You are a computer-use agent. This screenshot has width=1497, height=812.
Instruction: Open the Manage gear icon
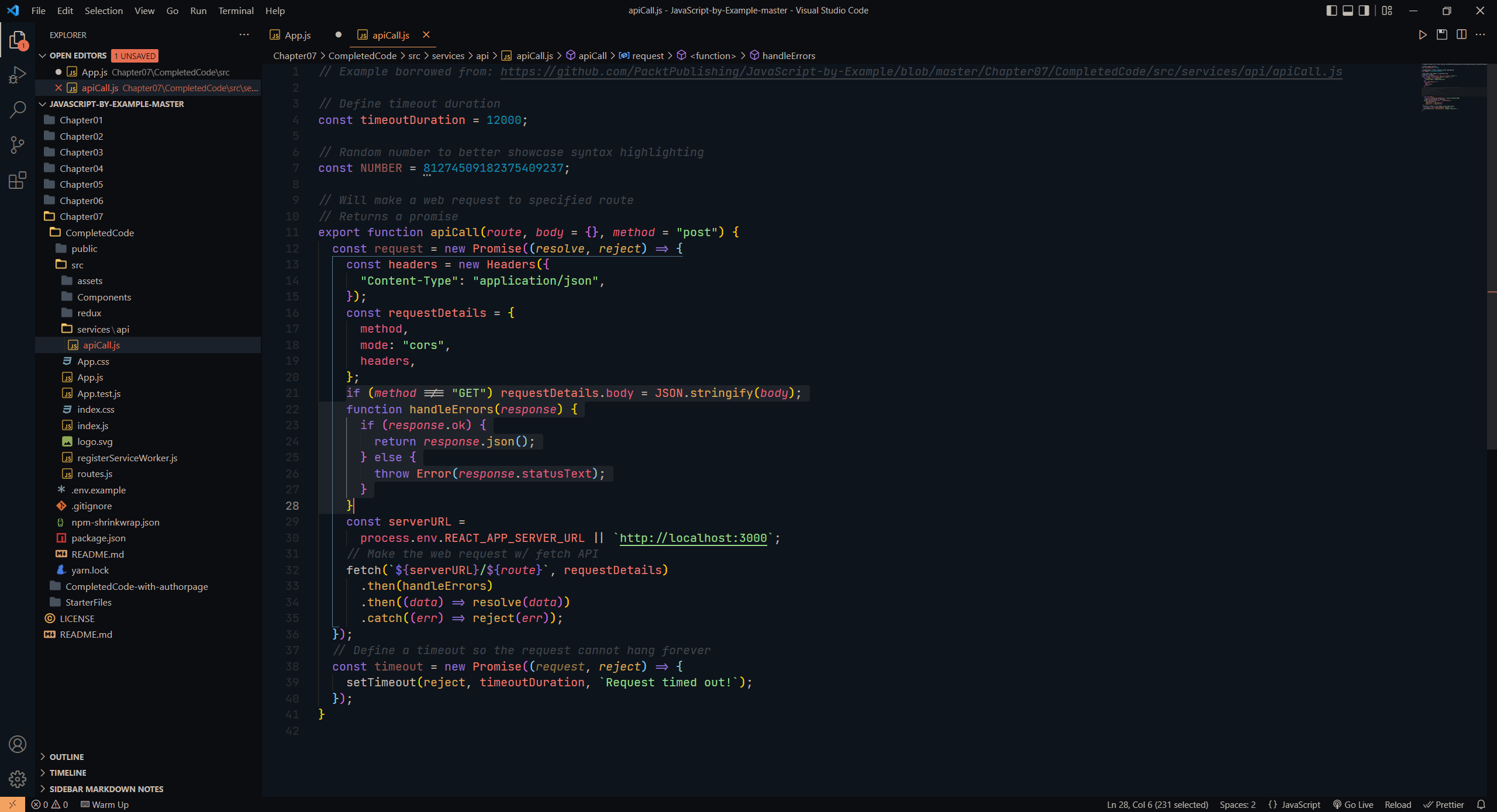click(18, 779)
